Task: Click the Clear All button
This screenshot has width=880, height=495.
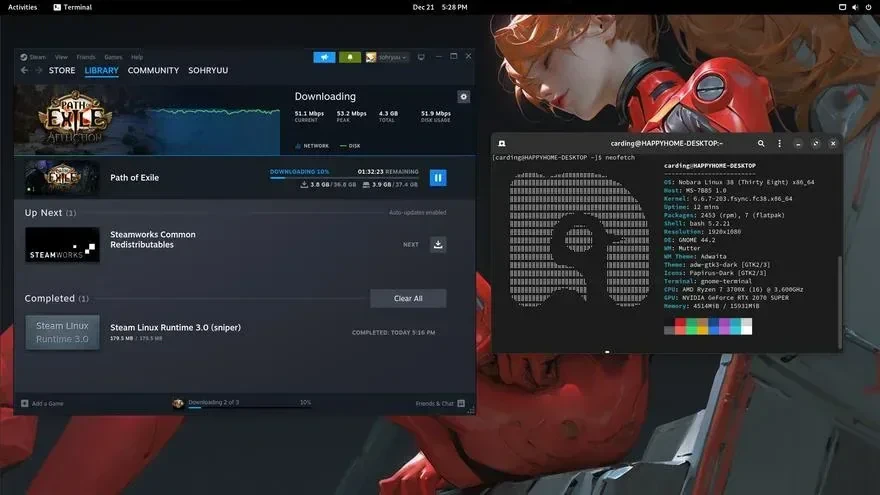Action: pyautogui.click(x=408, y=299)
